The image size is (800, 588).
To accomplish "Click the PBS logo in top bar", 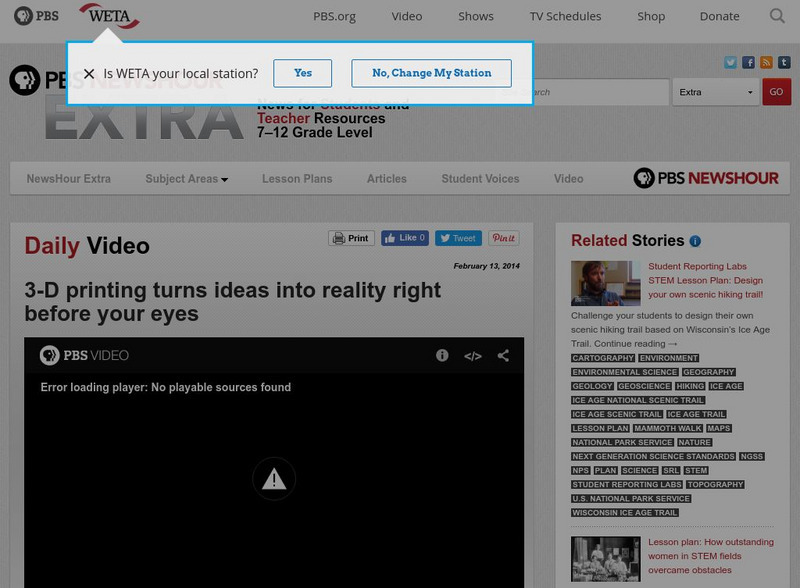I will [x=36, y=16].
